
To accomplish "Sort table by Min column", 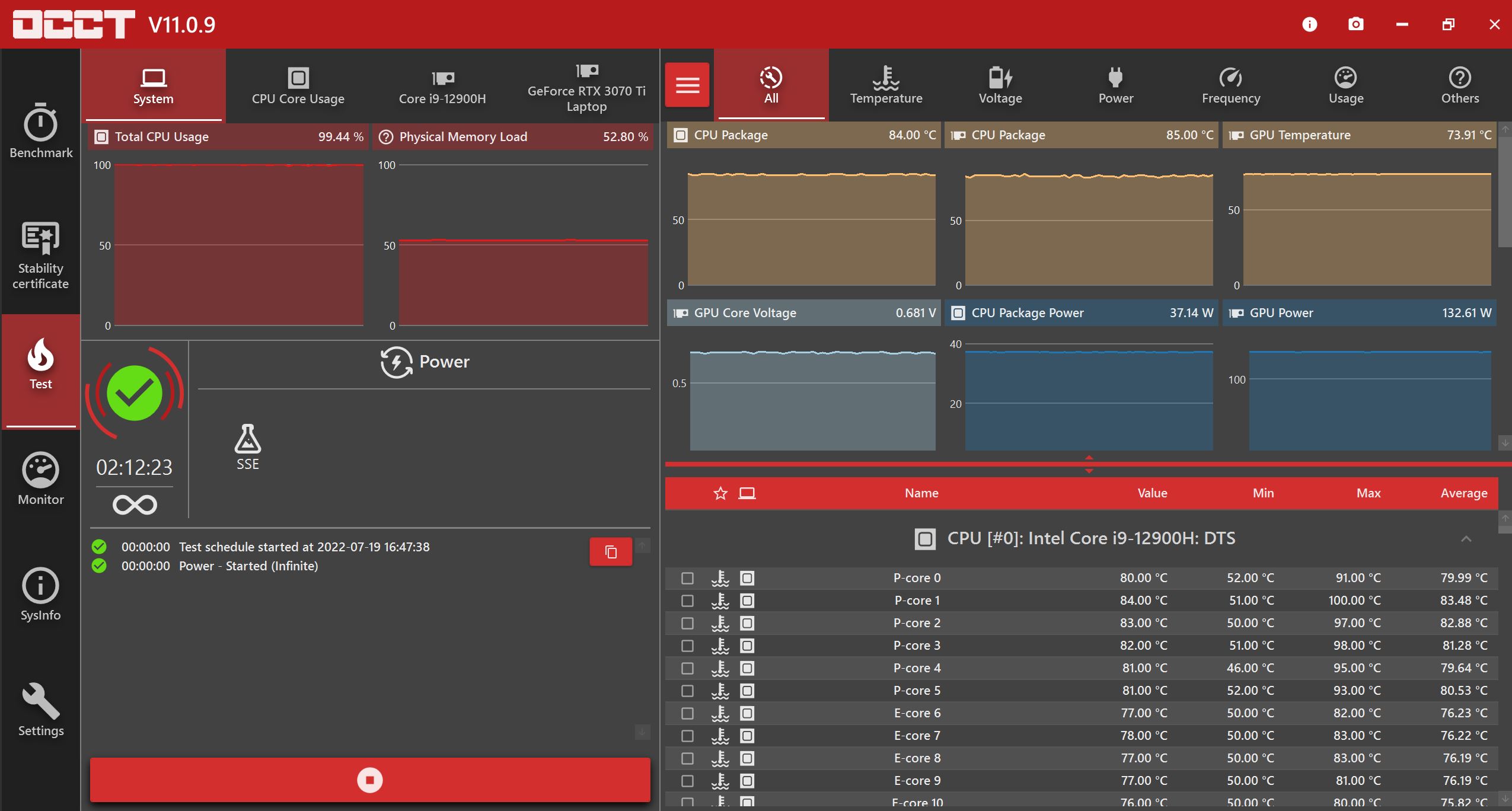I will 1263,493.
